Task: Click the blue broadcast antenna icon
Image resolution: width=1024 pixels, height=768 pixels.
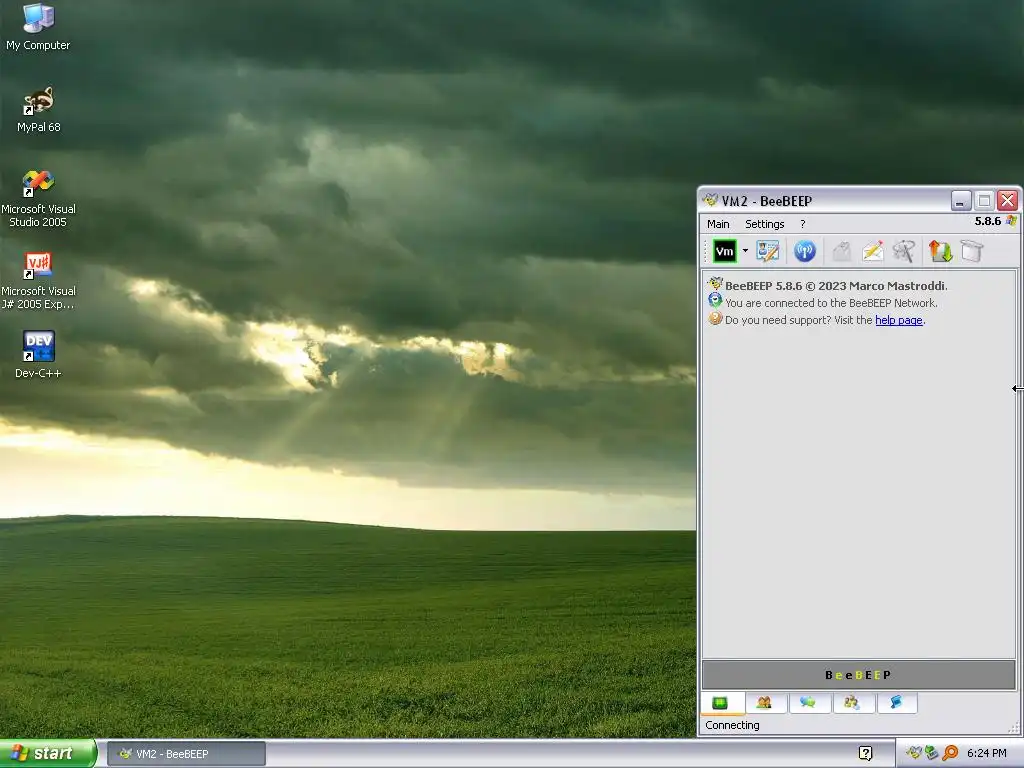Action: (805, 251)
